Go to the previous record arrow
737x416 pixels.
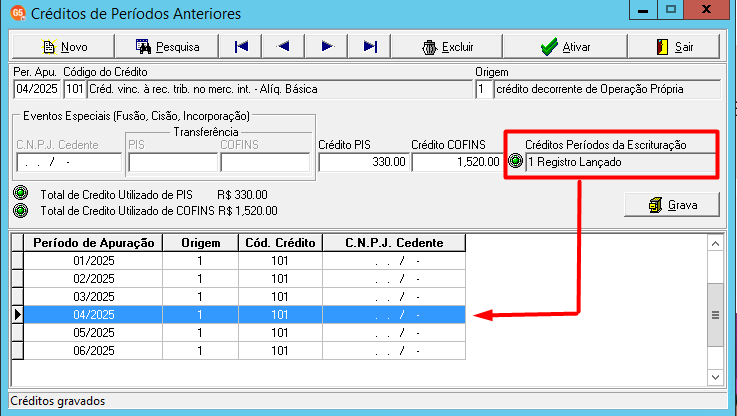[x=283, y=47]
